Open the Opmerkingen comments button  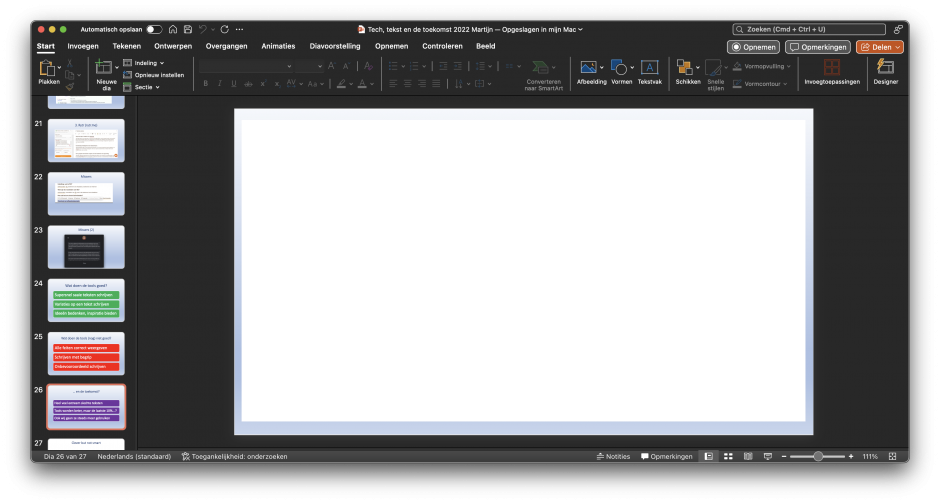(818, 47)
